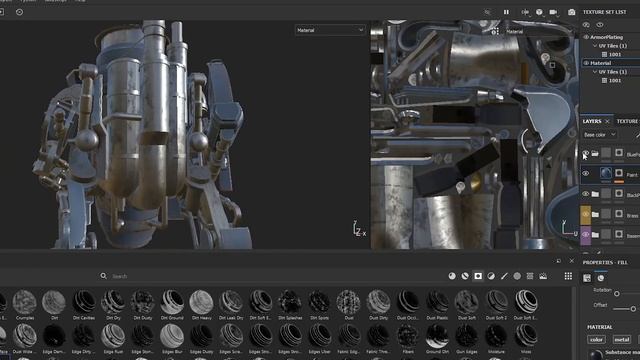Select the Crumples smart mask
This screenshot has height=360, width=640.
point(24,304)
